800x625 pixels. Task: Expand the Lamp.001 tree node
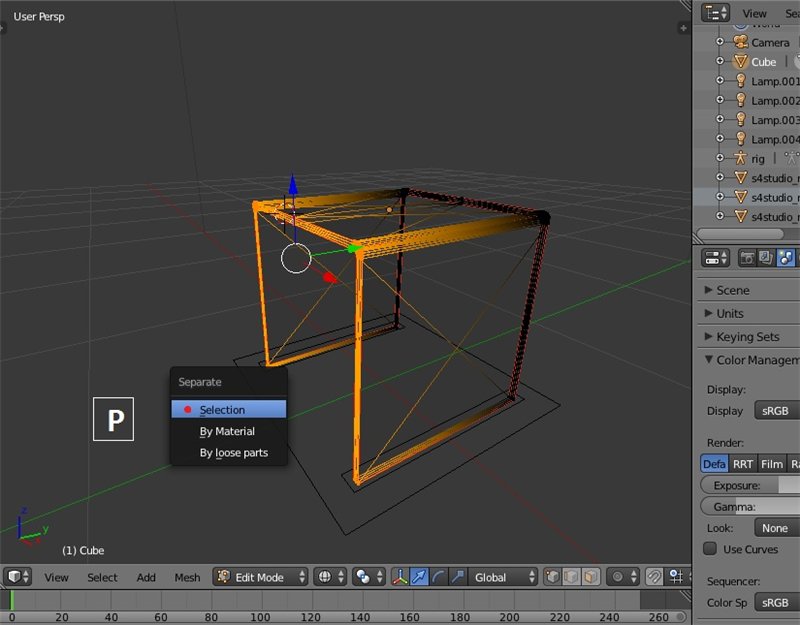719,81
